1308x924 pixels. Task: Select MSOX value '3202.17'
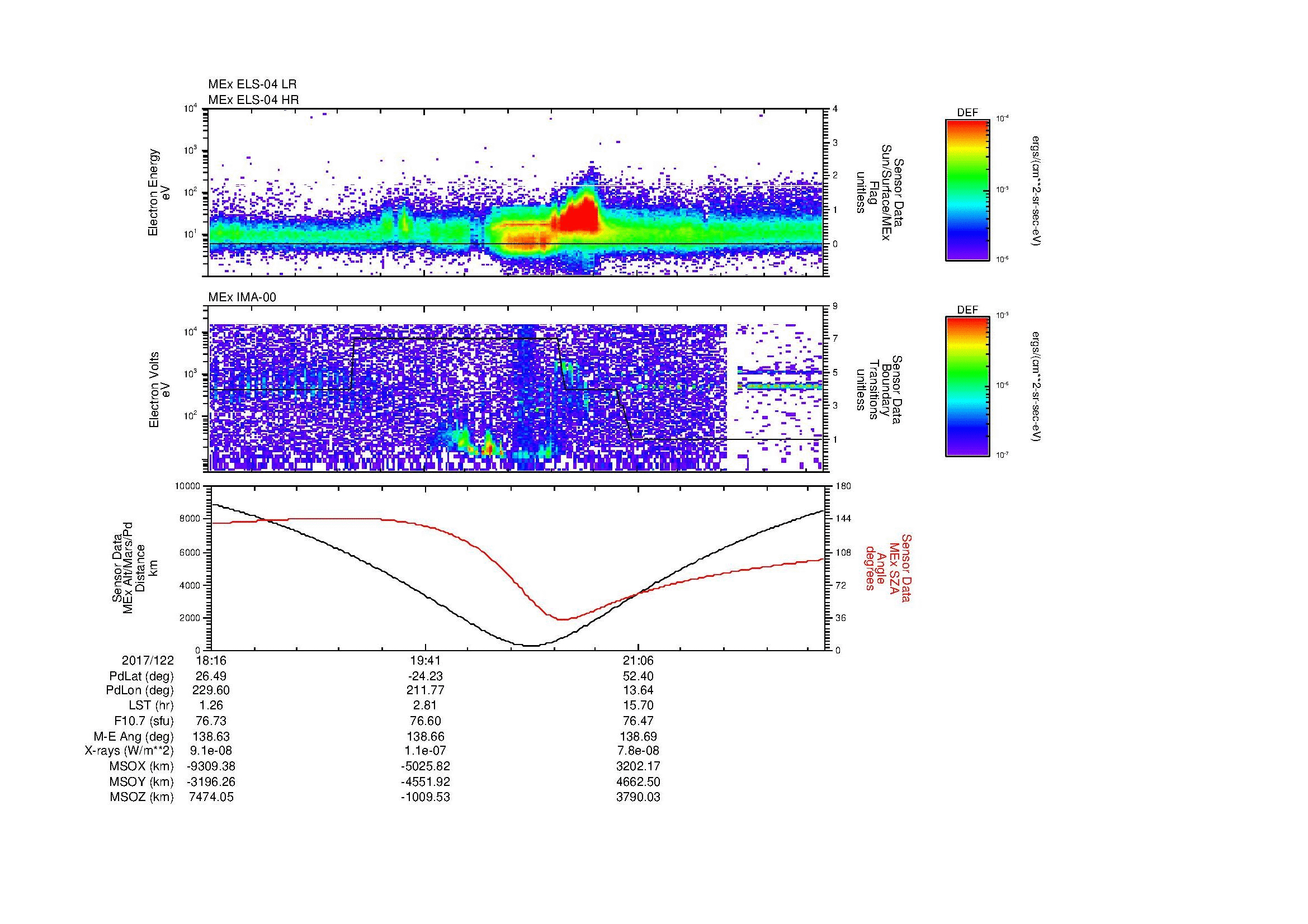pyautogui.click(x=638, y=767)
